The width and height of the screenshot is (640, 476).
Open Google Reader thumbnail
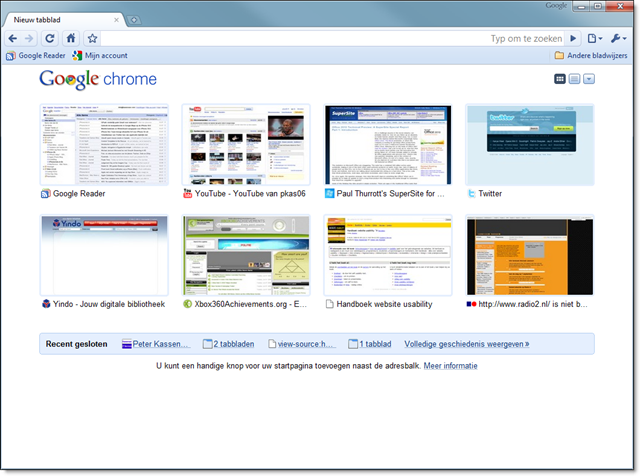(x=104, y=145)
